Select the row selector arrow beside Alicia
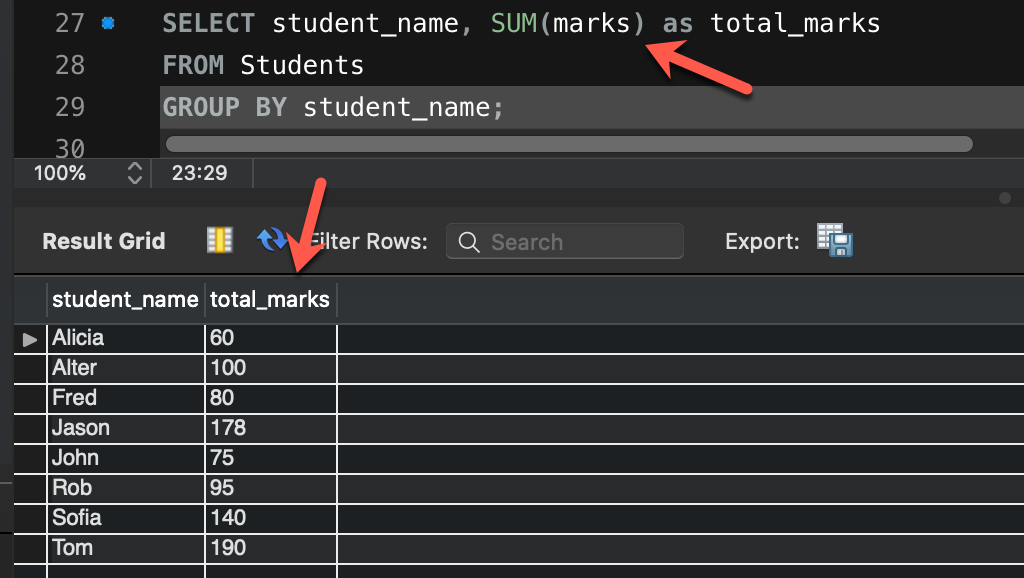This screenshot has height=578, width=1024. [29, 338]
